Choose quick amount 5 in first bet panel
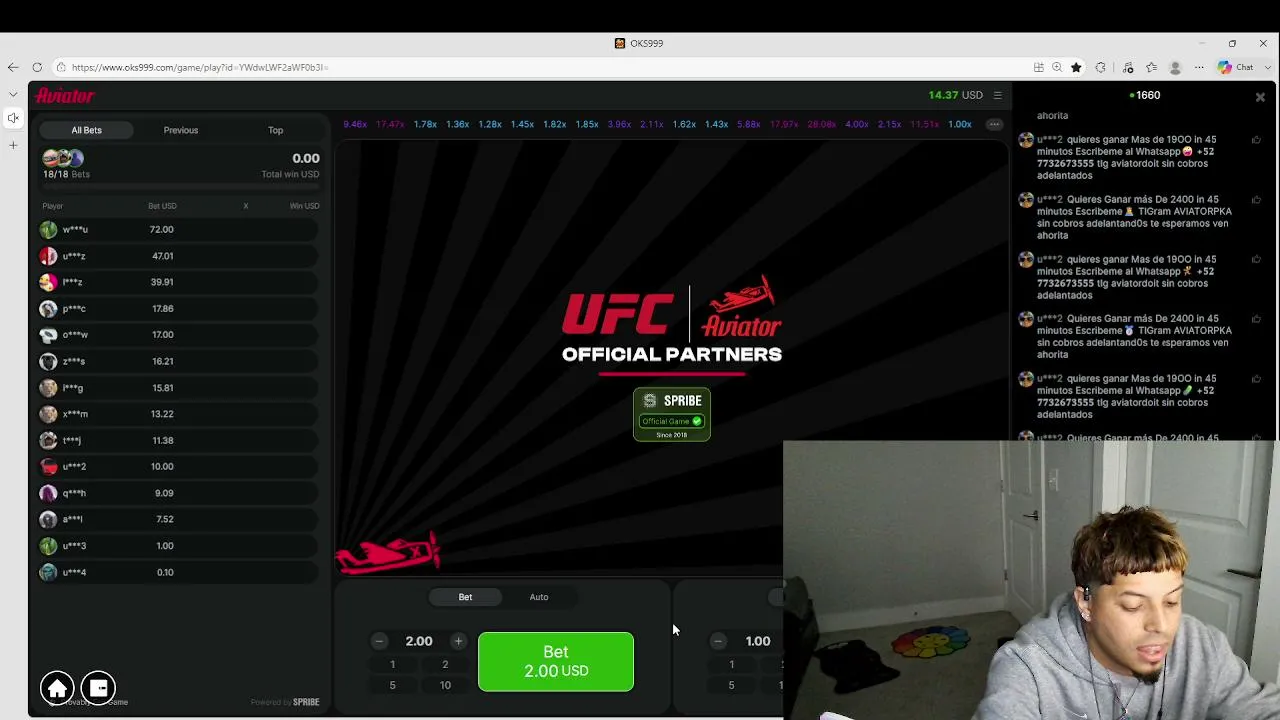Viewport: 1280px width, 720px height. coord(392,685)
